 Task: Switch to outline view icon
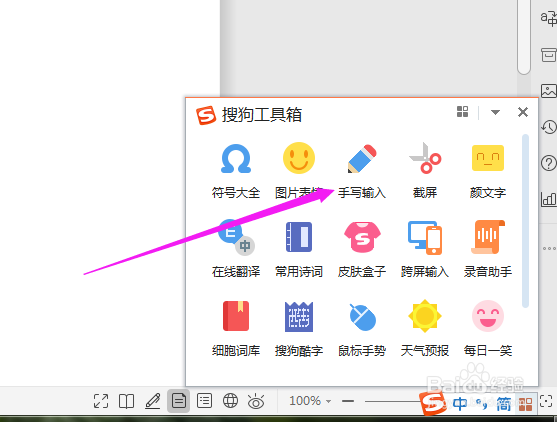[x=204, y=401]
